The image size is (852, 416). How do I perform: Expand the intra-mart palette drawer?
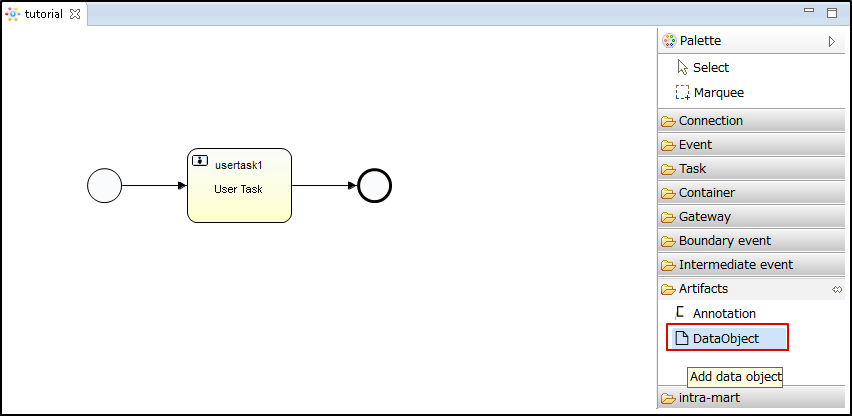(752, 398)
